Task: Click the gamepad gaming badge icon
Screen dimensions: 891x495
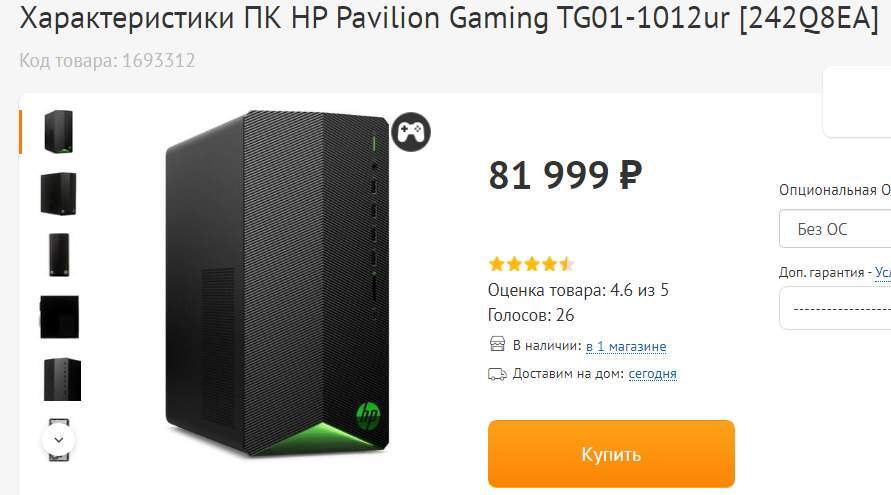Action: (411, 132)
